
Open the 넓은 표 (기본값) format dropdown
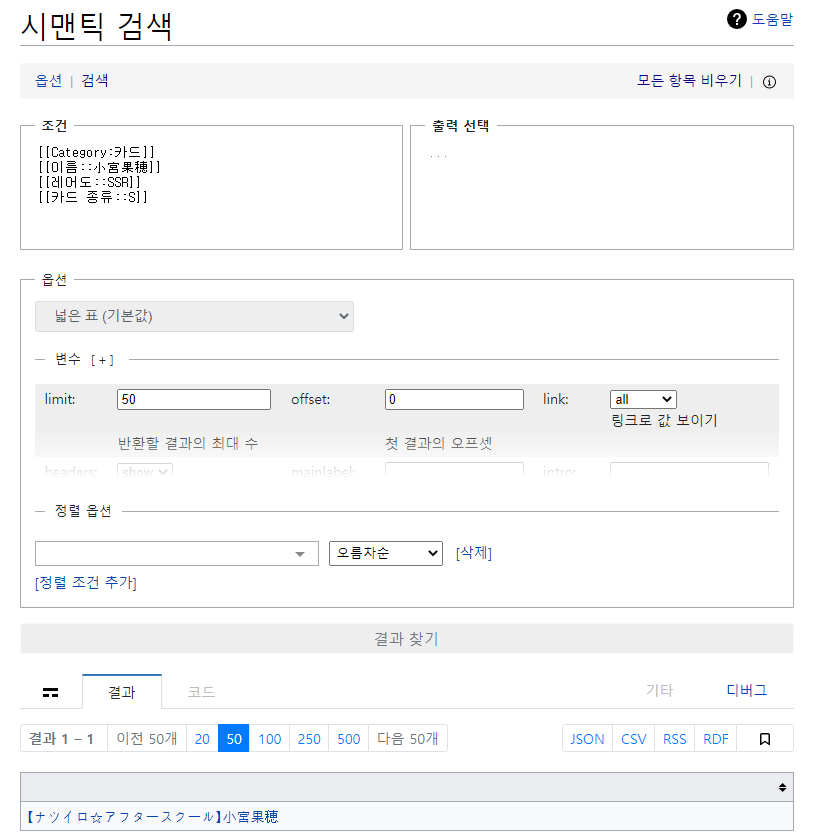click(x=194, y=316)
